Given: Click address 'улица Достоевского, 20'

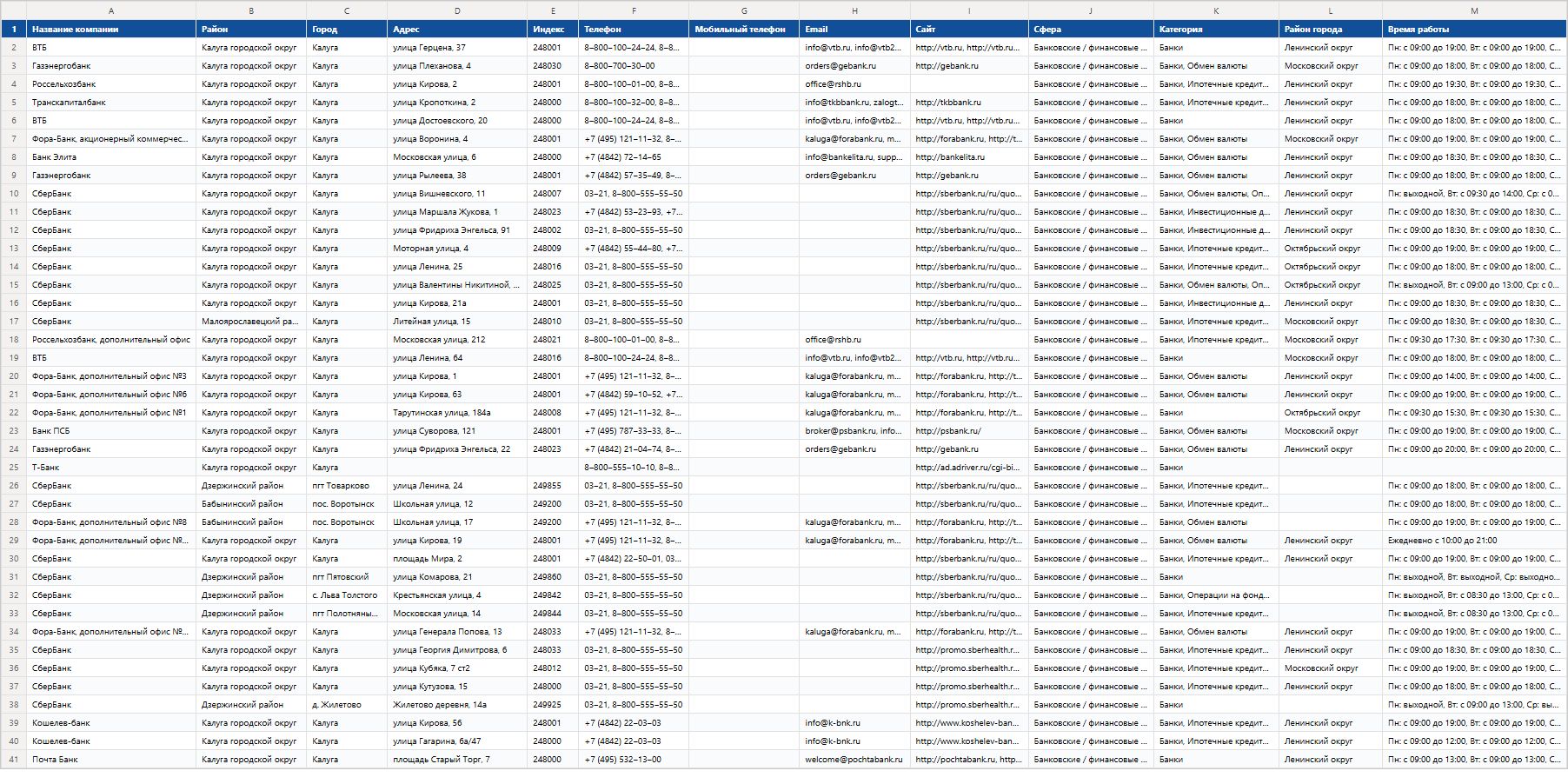Looking at the screenshot, I should tap(457, 121).
